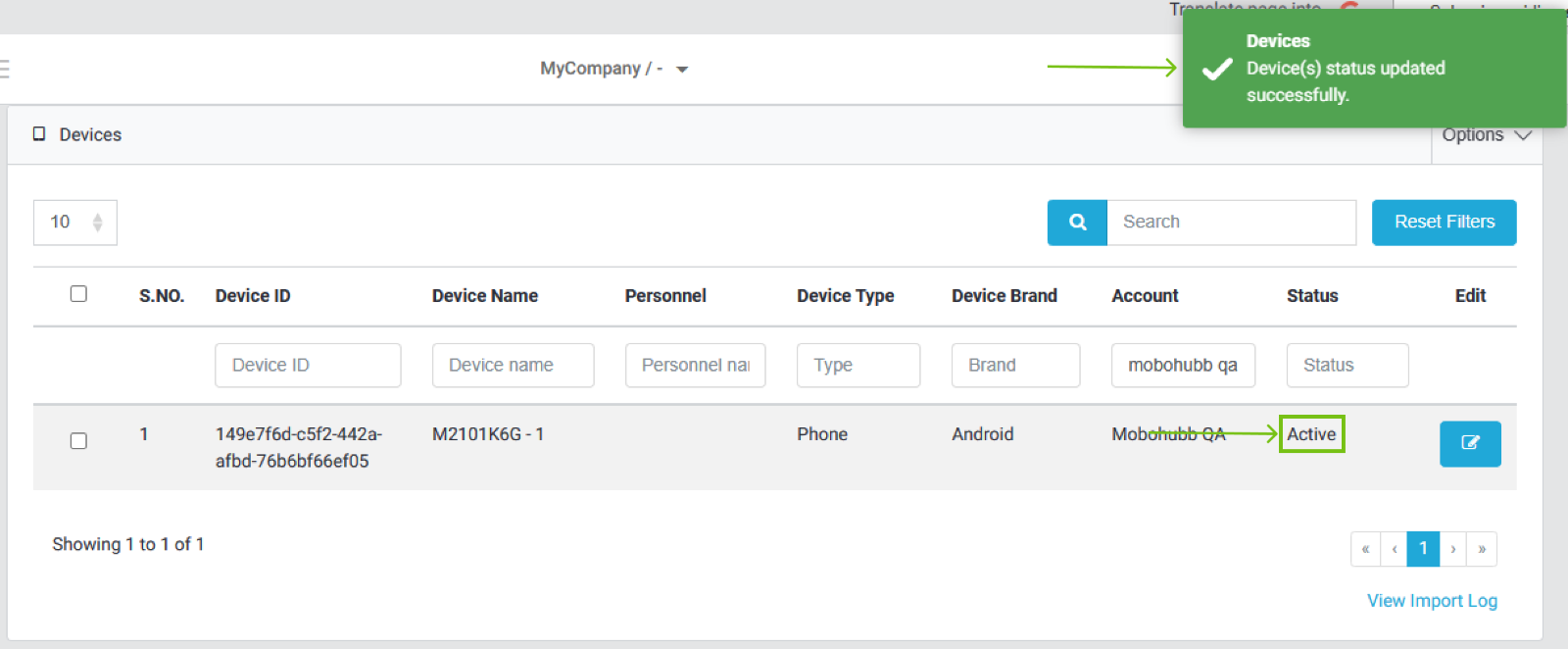
Task: Expand the Options menu
Action: (x=1486, y=135)
